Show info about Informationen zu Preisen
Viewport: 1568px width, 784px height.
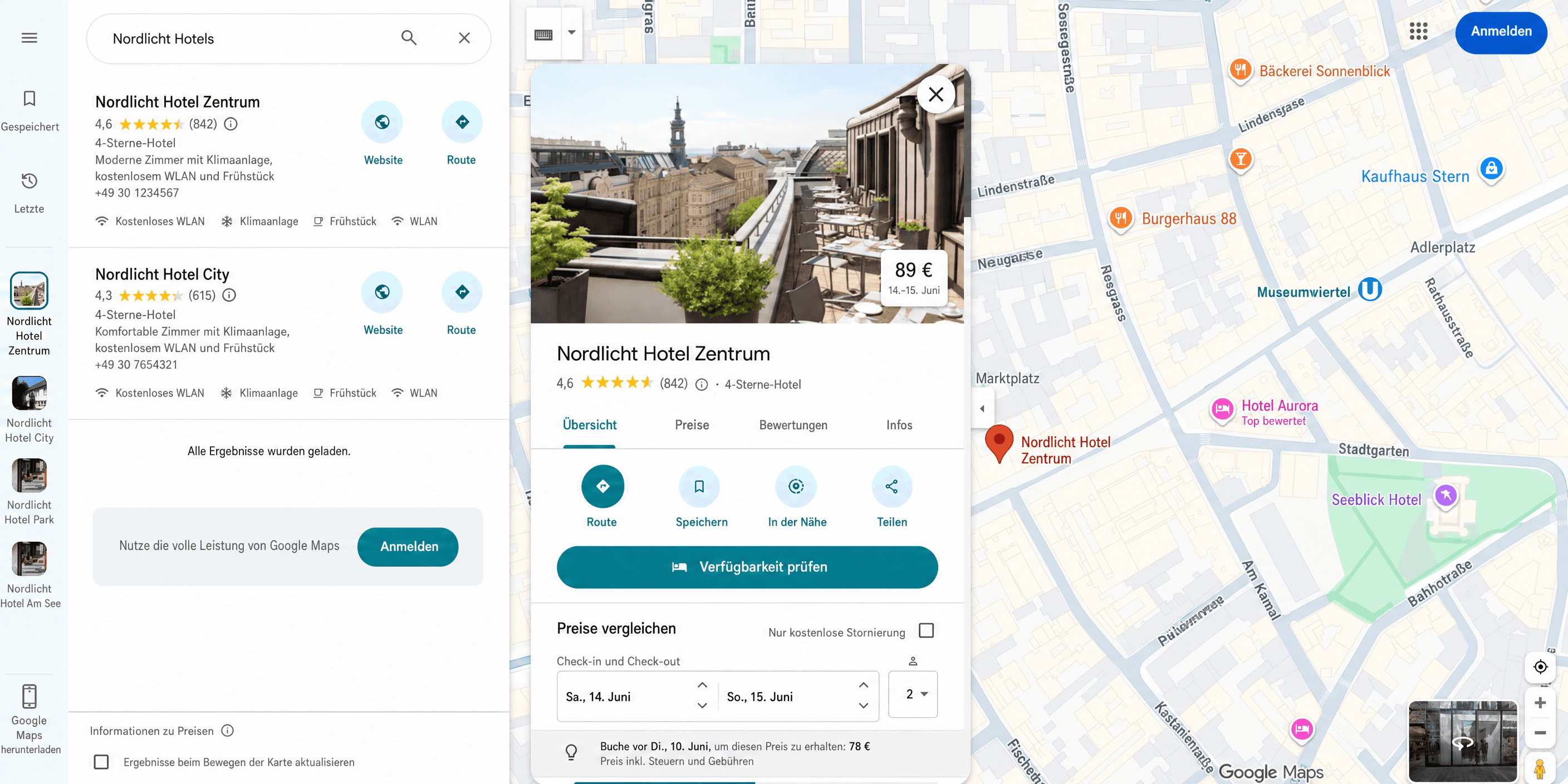click(x=228, y=731)
